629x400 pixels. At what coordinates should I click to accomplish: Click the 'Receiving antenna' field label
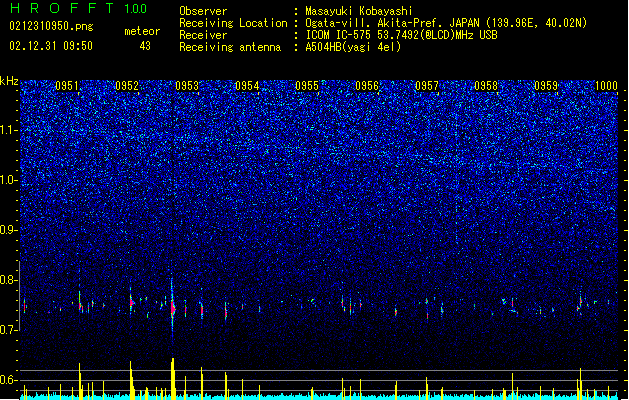point(230,47)
